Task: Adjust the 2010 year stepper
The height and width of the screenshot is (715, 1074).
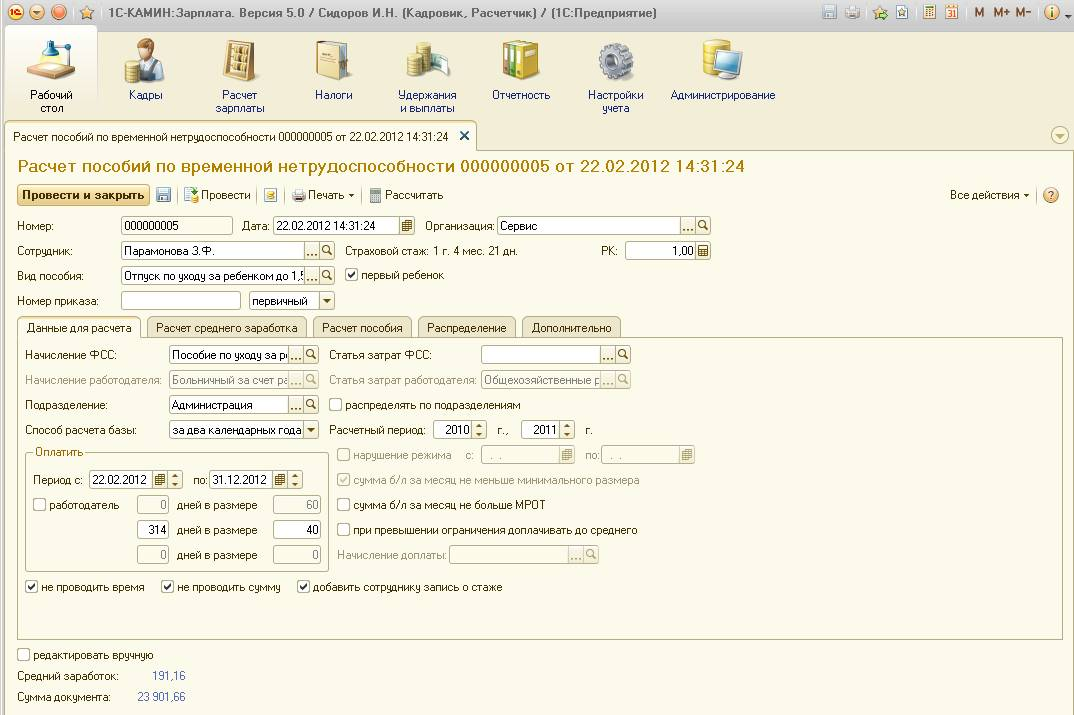Action: (479, 429)
